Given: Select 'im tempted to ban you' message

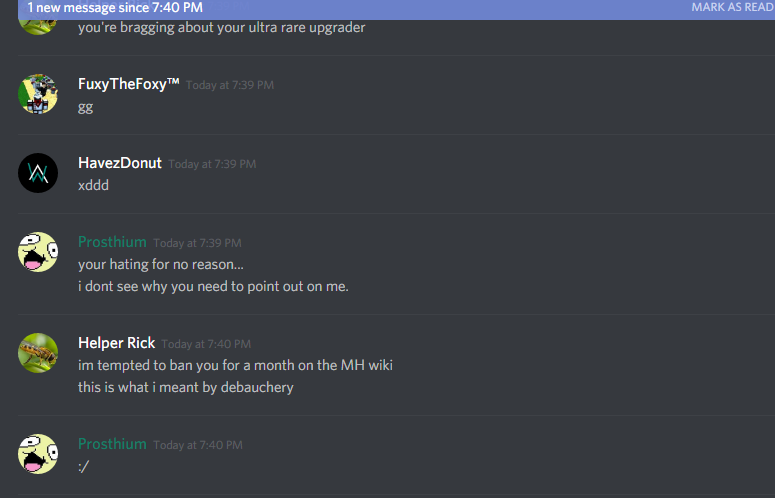Looking at the screenshot, I should pyautogui.click(x=235, y=365).
